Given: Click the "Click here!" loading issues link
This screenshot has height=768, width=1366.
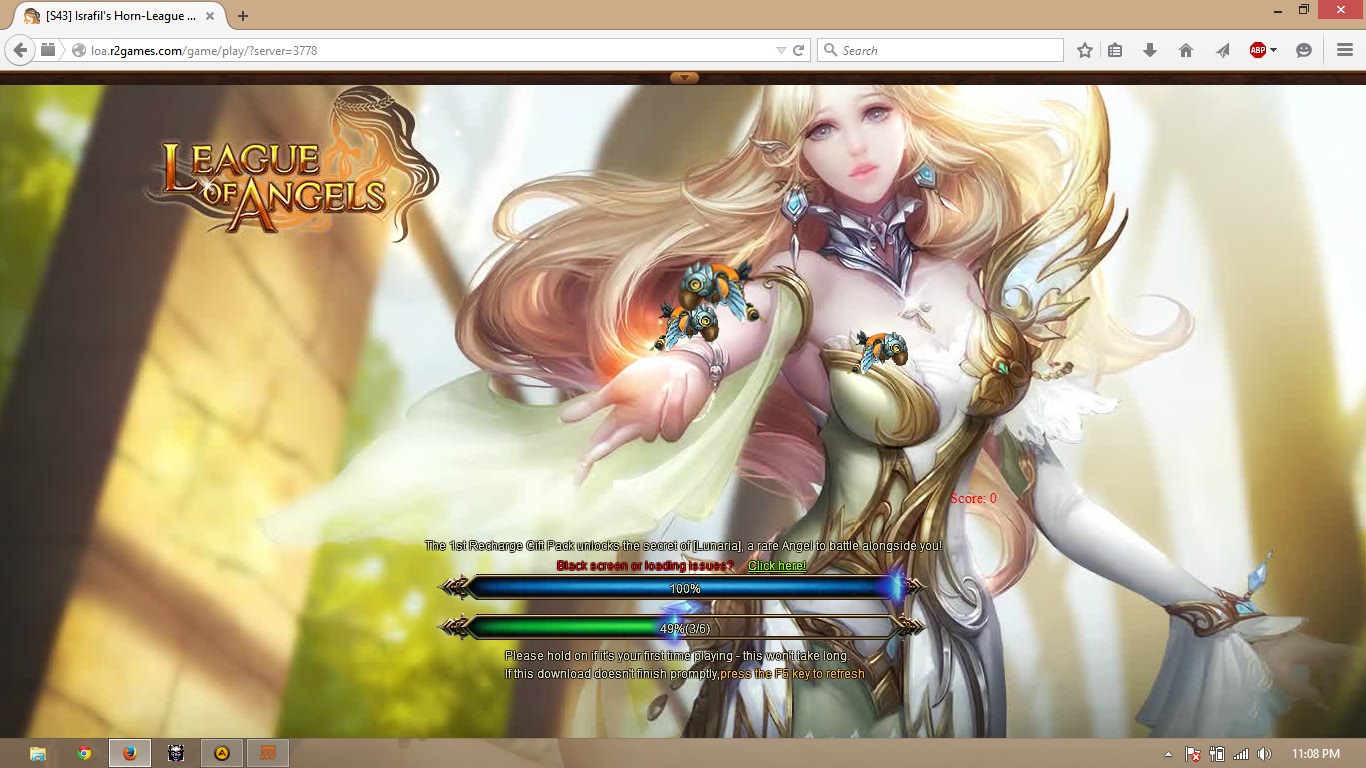Looking at the screenshot, I should tap(776, 566).
